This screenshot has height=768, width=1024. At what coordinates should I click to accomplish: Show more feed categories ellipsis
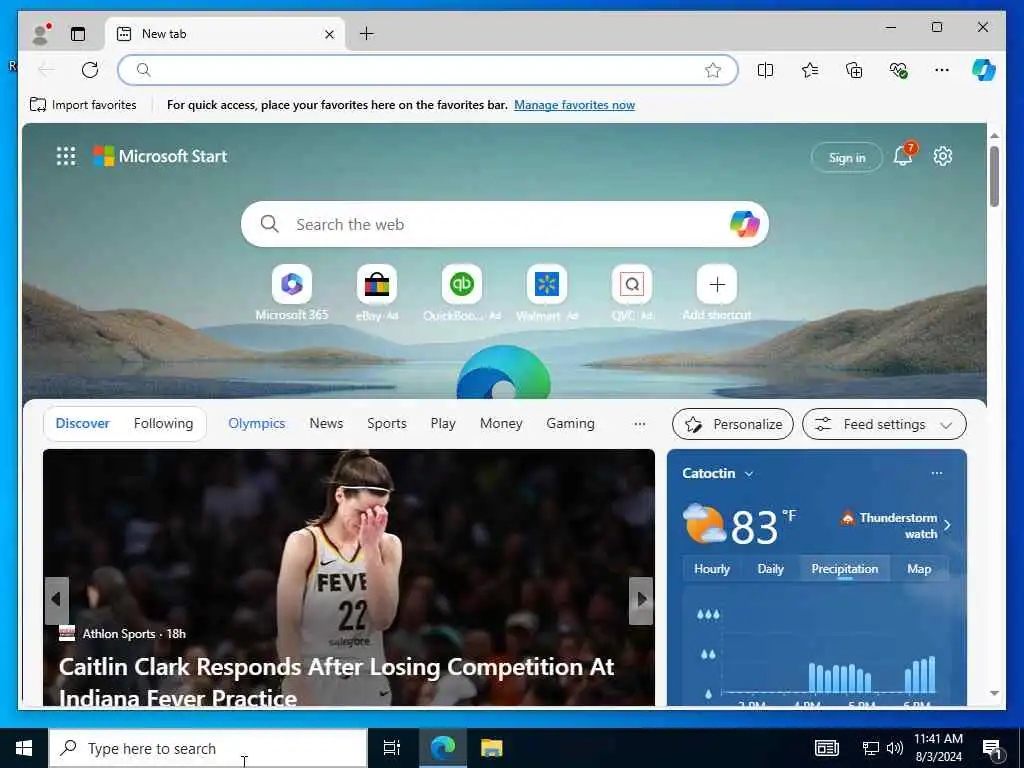pos(639,424)
